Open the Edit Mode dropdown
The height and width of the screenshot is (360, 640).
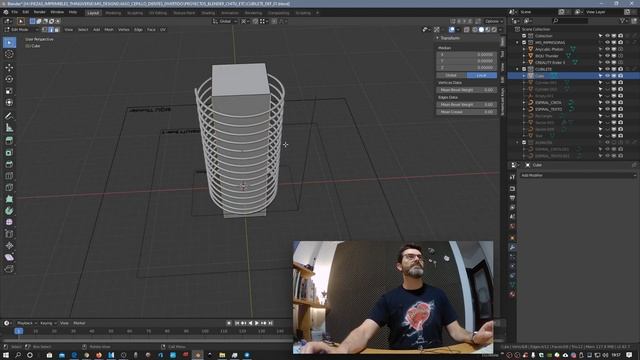tap(22, 29)
